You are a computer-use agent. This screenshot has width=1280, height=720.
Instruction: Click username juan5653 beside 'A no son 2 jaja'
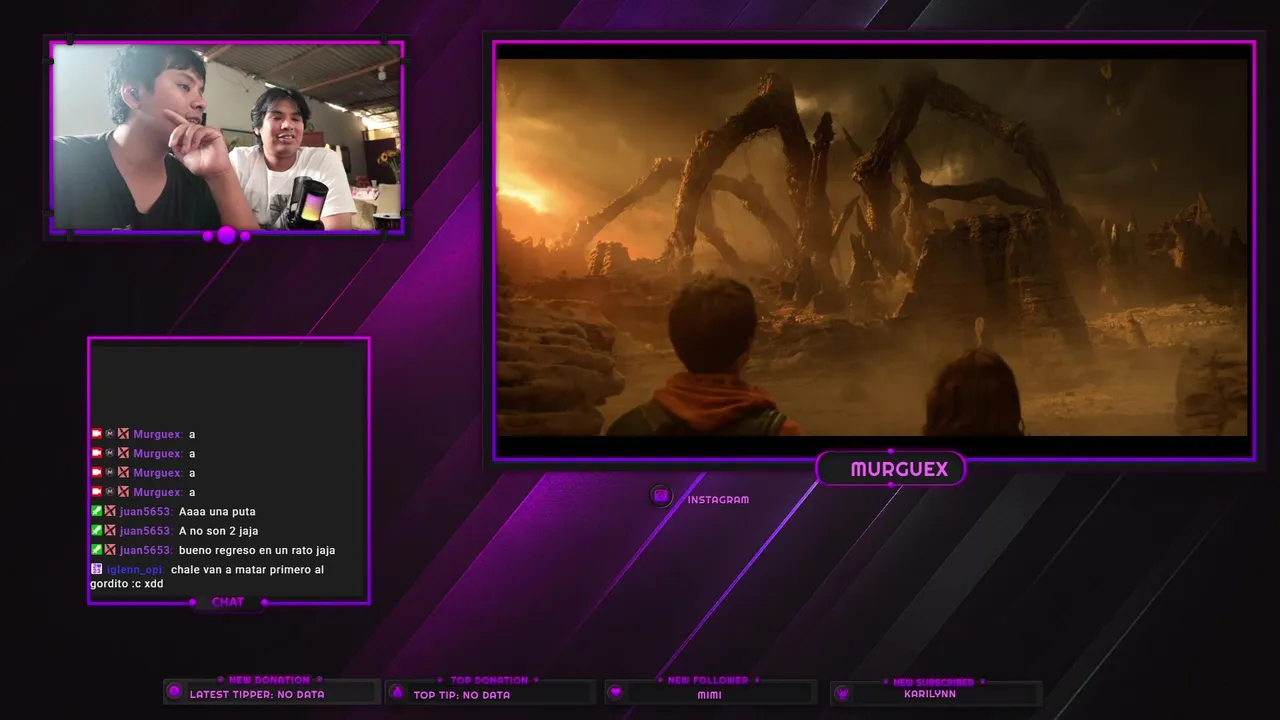coord(146,530)
